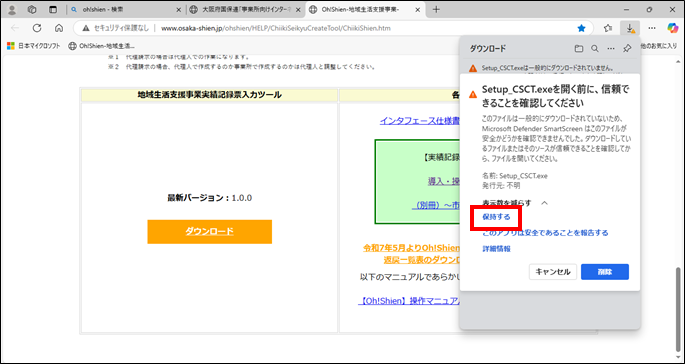The height and width of the screenshot is (364, 685).
Task: Click the ダウンロード panel title
Action: pos(488,49)
